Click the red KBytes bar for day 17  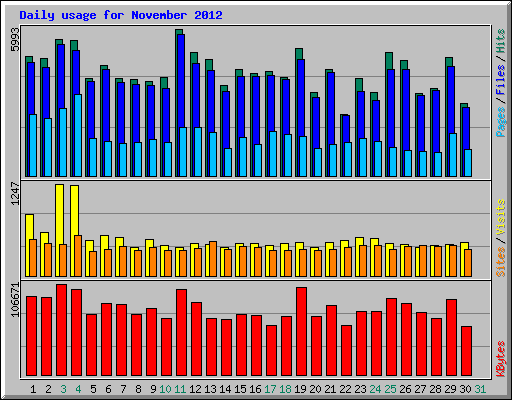tap(271, 350)
